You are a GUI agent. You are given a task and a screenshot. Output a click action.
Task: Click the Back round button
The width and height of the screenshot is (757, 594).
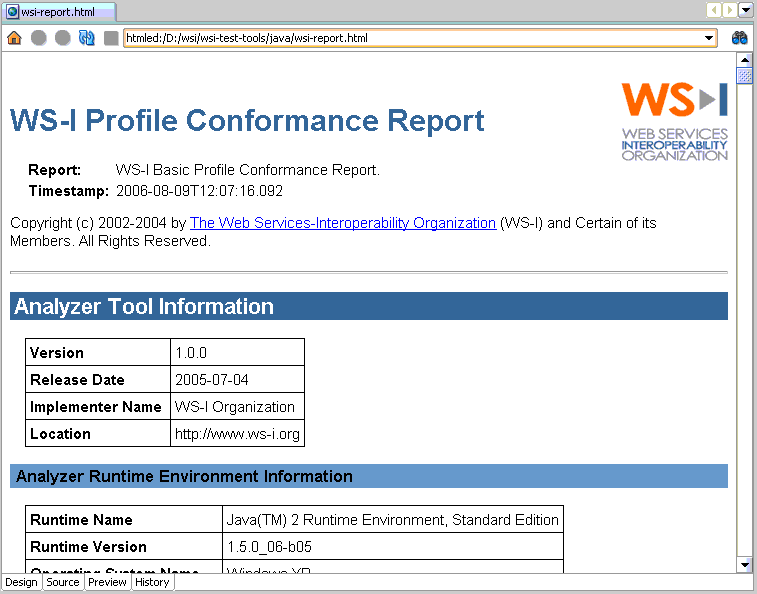[x=39, y=38]
